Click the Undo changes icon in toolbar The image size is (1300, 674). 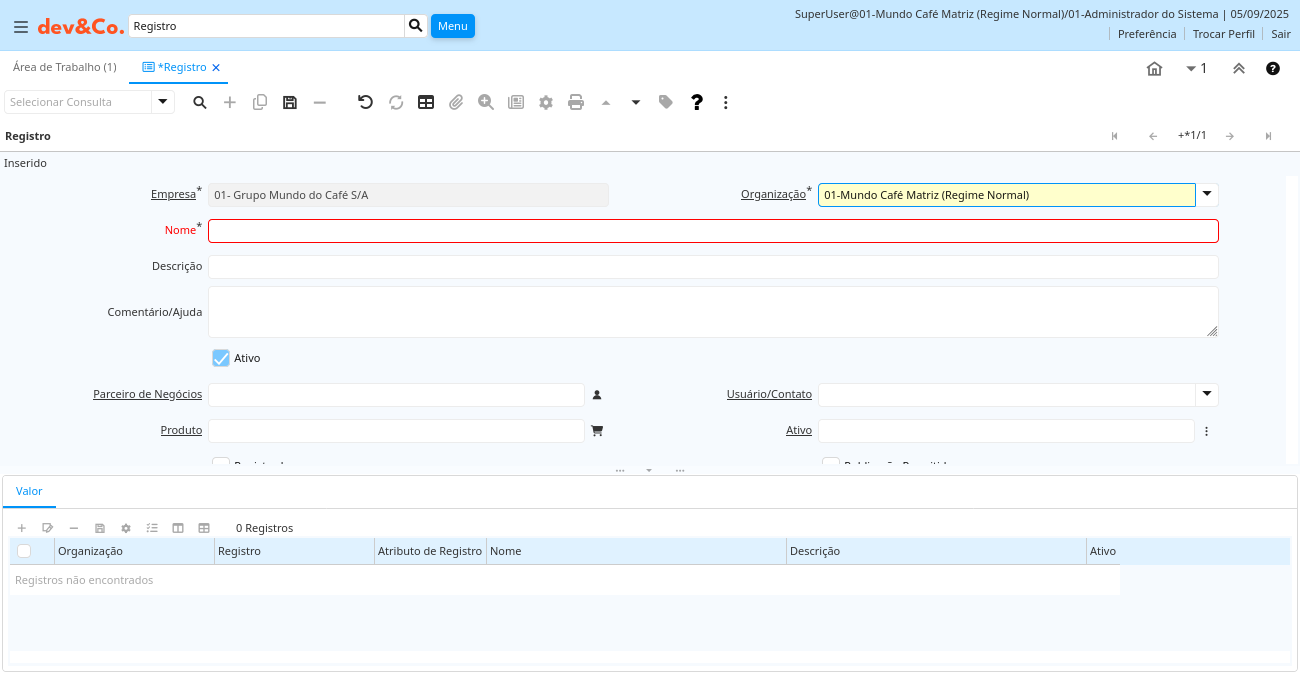coord(365,102)
